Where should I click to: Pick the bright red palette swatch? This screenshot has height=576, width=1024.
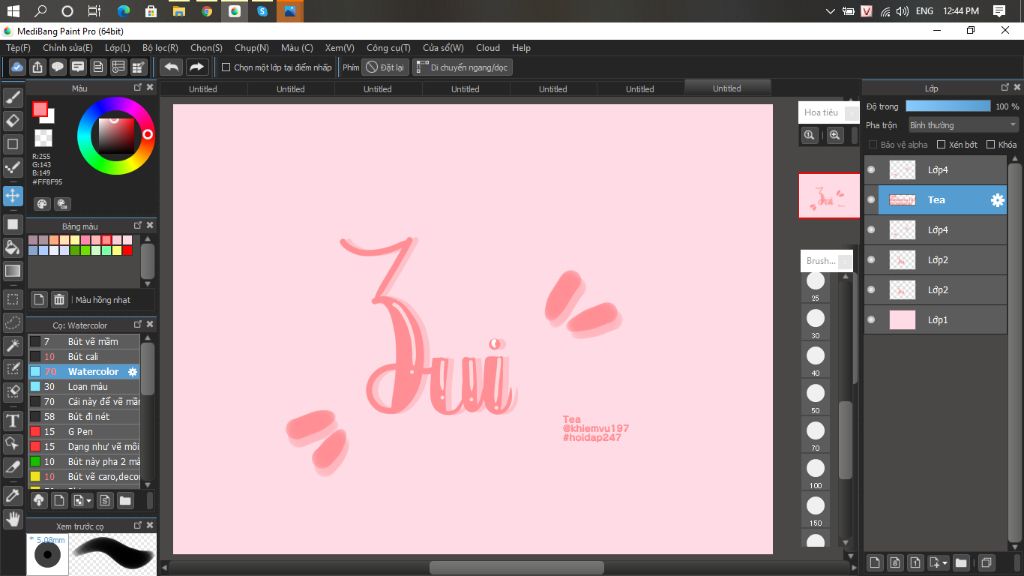(x=127, y=250)
